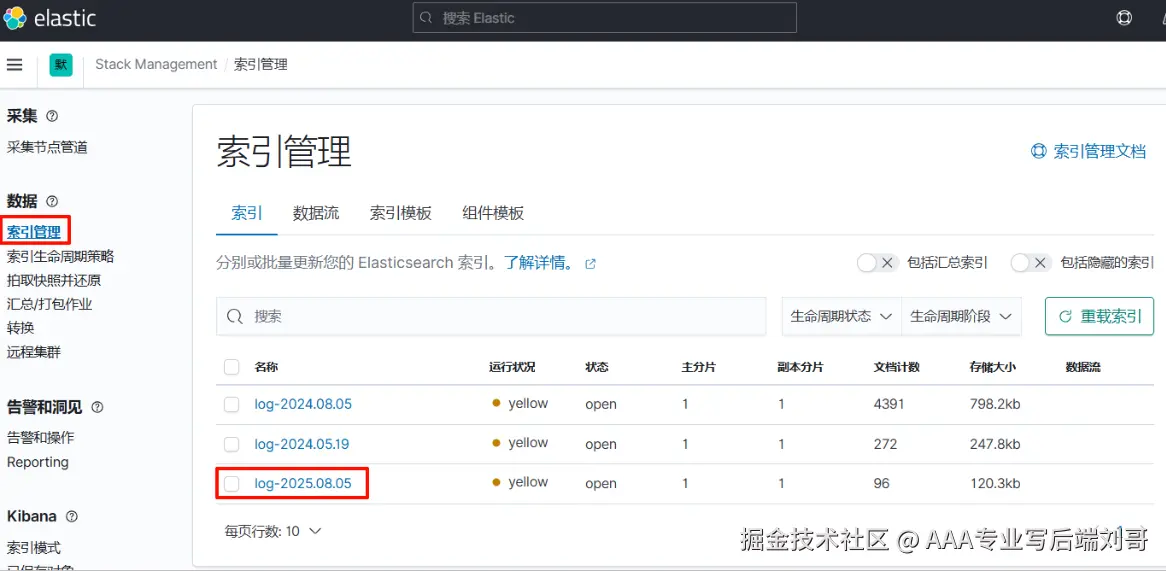Sort by 副本分片 column header
The height and width of the screenshot is (571, 1166).
[800, 367]
